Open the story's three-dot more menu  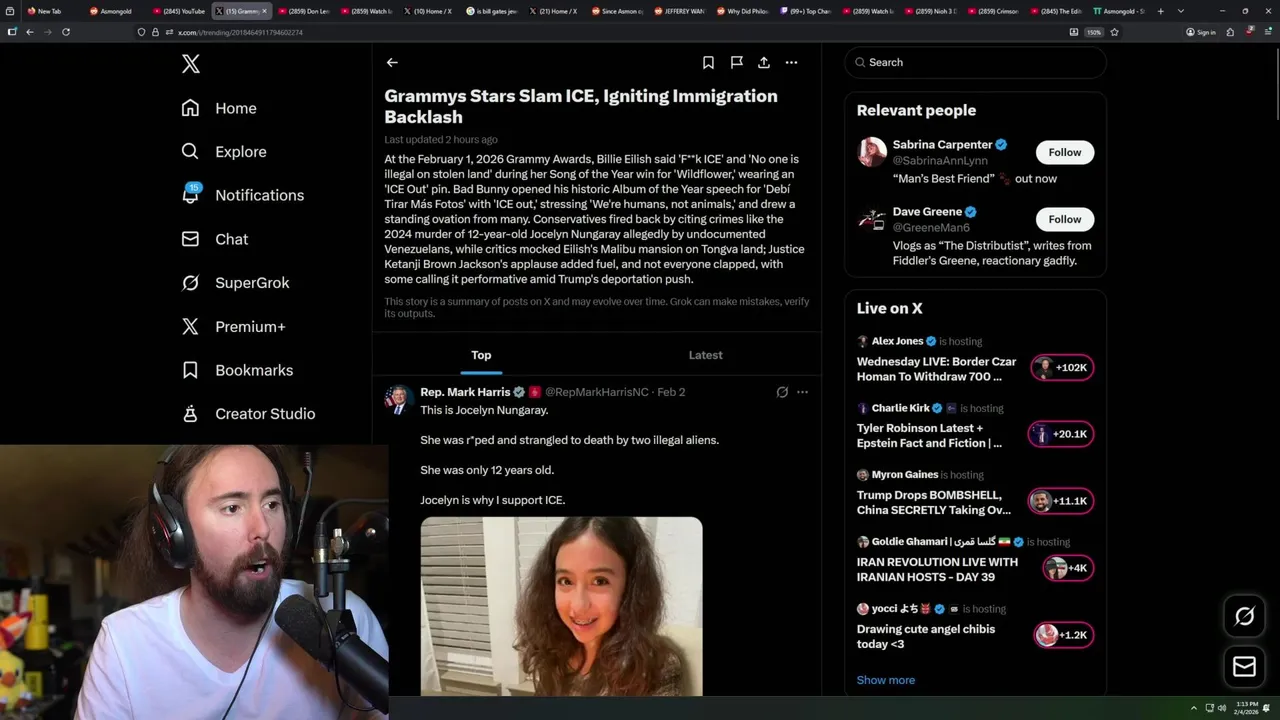(791, 62)
